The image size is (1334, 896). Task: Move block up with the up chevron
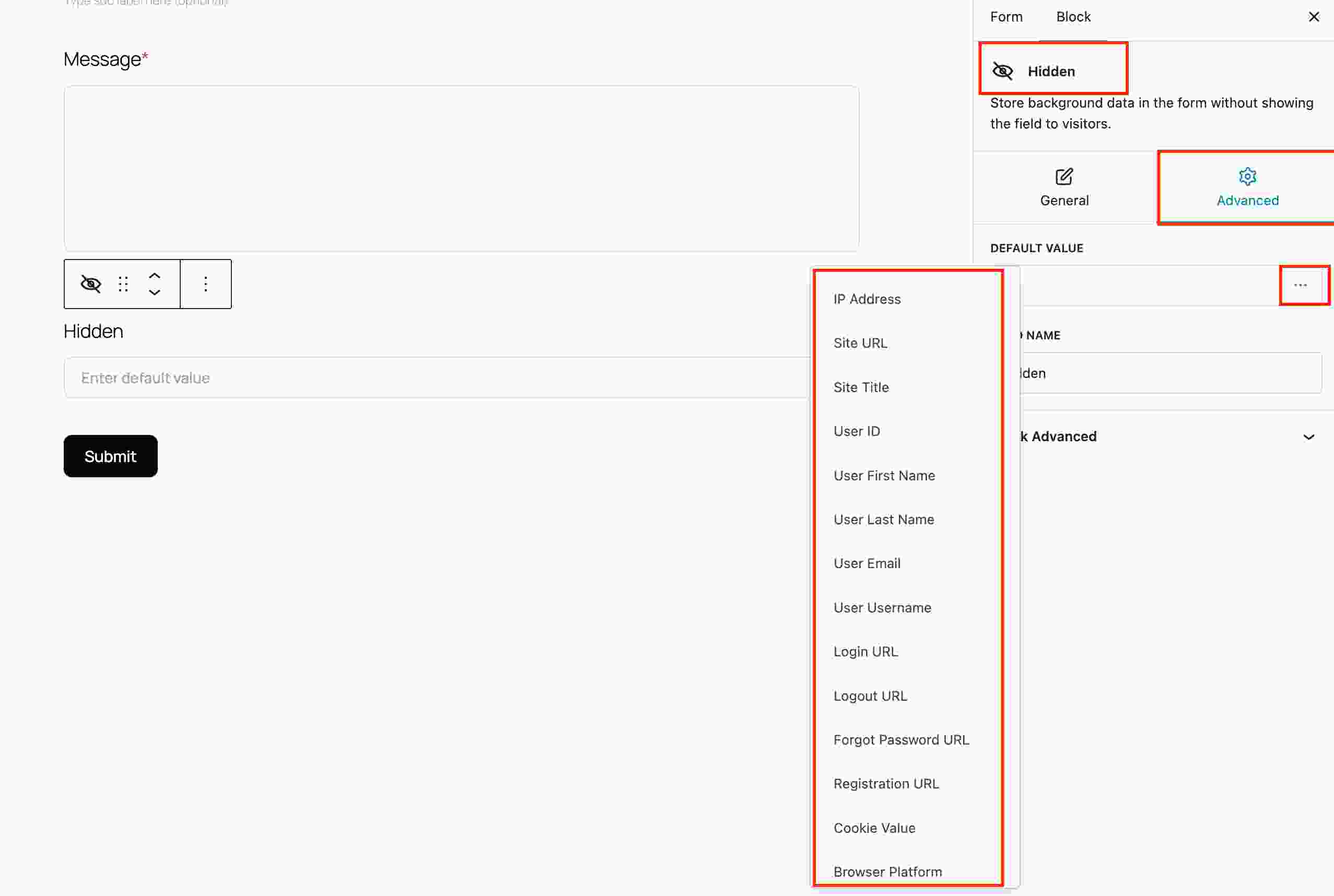coord(154,276)
